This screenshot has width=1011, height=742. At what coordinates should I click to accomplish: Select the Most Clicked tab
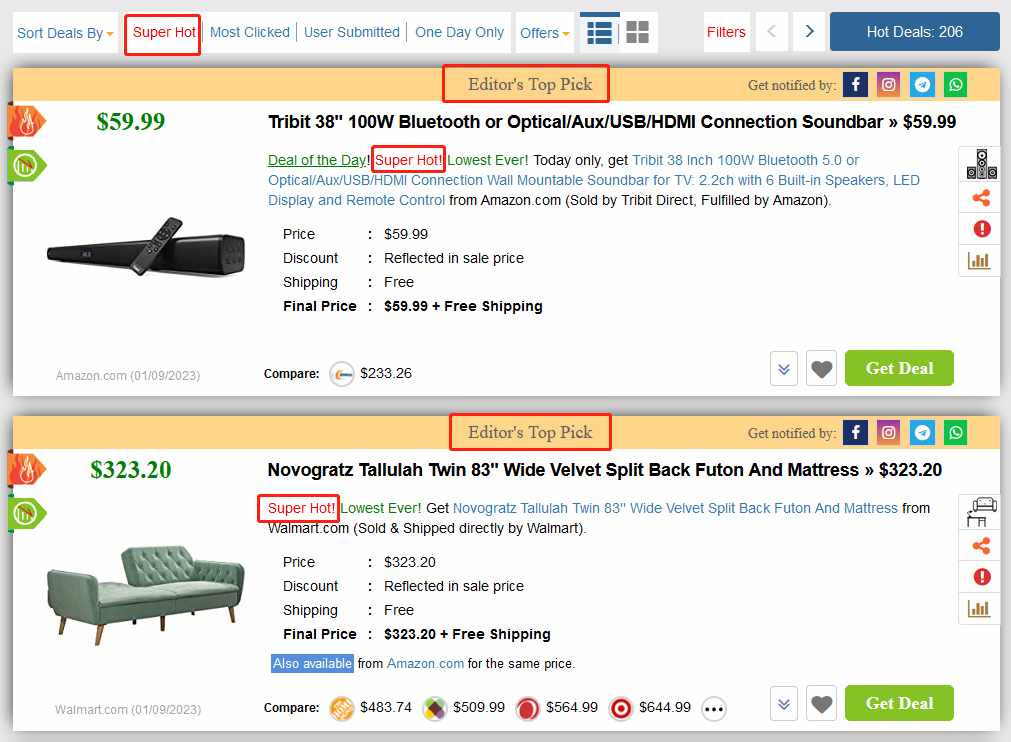[x=250, y=32]
